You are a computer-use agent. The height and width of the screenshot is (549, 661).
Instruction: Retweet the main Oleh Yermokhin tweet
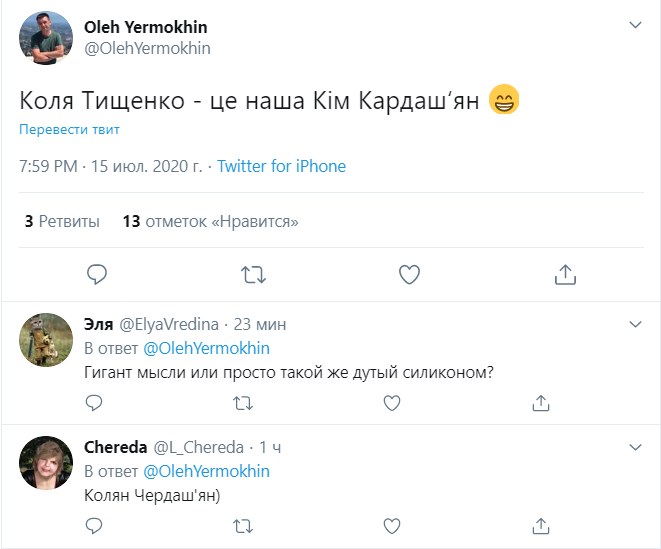(x=254, y=273)
